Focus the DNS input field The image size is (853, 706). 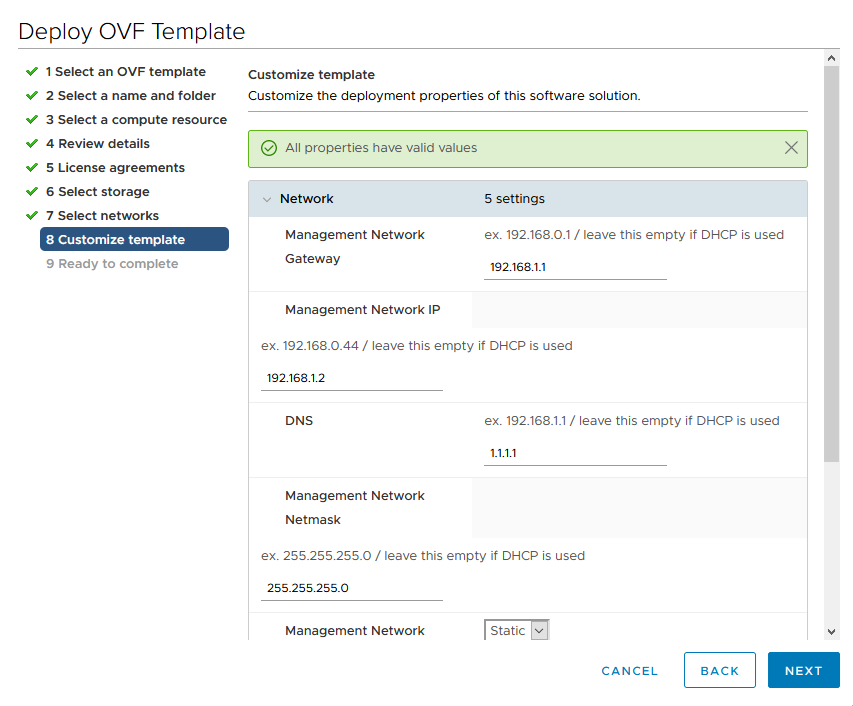pos(575,454)
